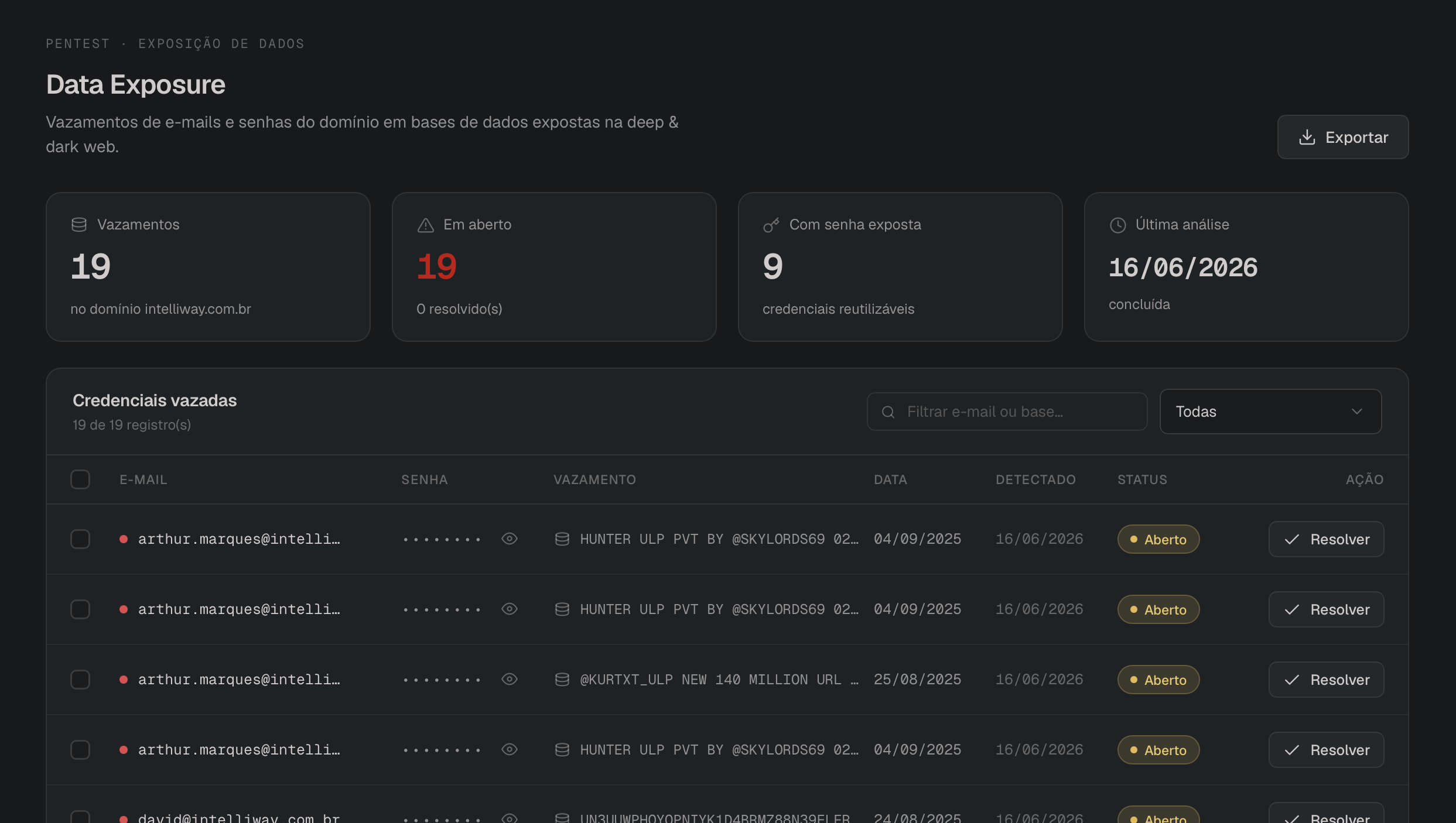Image resolution: width=1456 pixels, height=823 pixels.
Task: Click the text 'concluída'
Action: click(1139, 304)
